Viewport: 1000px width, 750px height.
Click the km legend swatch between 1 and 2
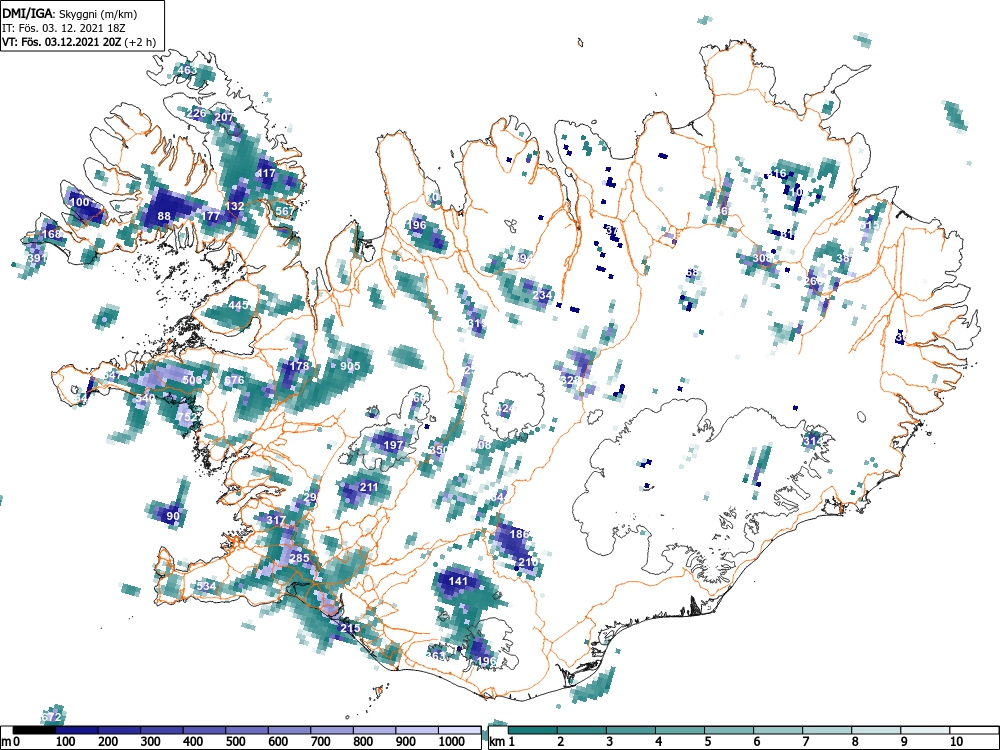[533, 730]
